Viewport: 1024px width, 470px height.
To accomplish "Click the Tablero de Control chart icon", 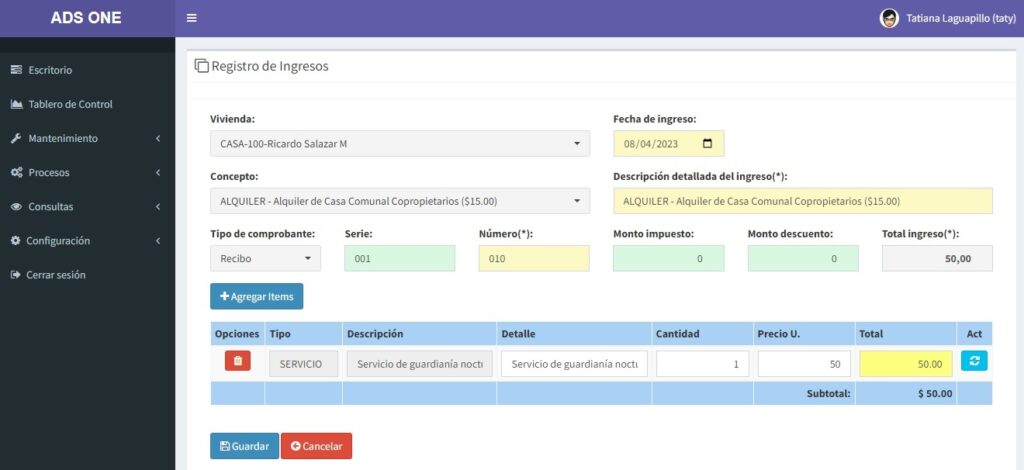I will point(16,104).
